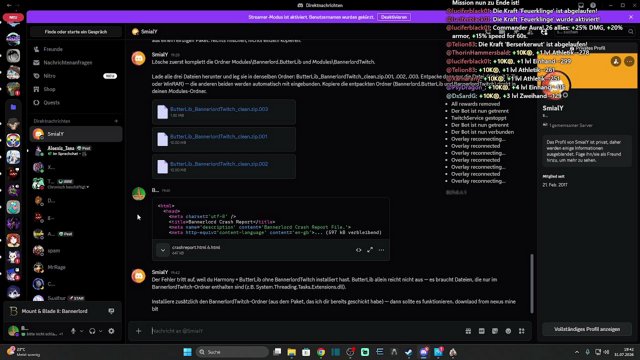The width and height of the screenshot is (640, 360).
Task: Open own user avatar in bottom panel
Action: pyautogui.click(x=13, y=331)
